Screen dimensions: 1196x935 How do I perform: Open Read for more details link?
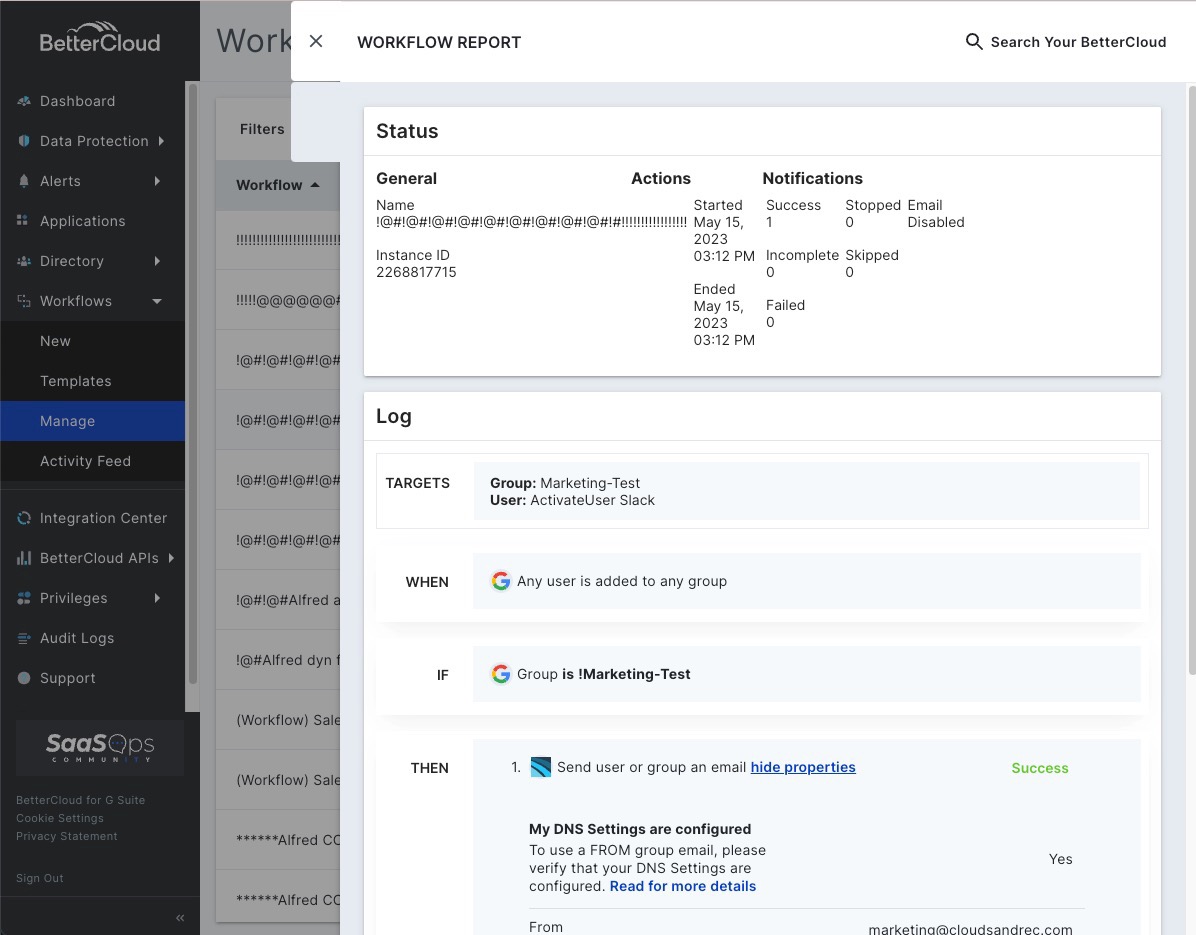pyautogui.click(x=683, y=886)
